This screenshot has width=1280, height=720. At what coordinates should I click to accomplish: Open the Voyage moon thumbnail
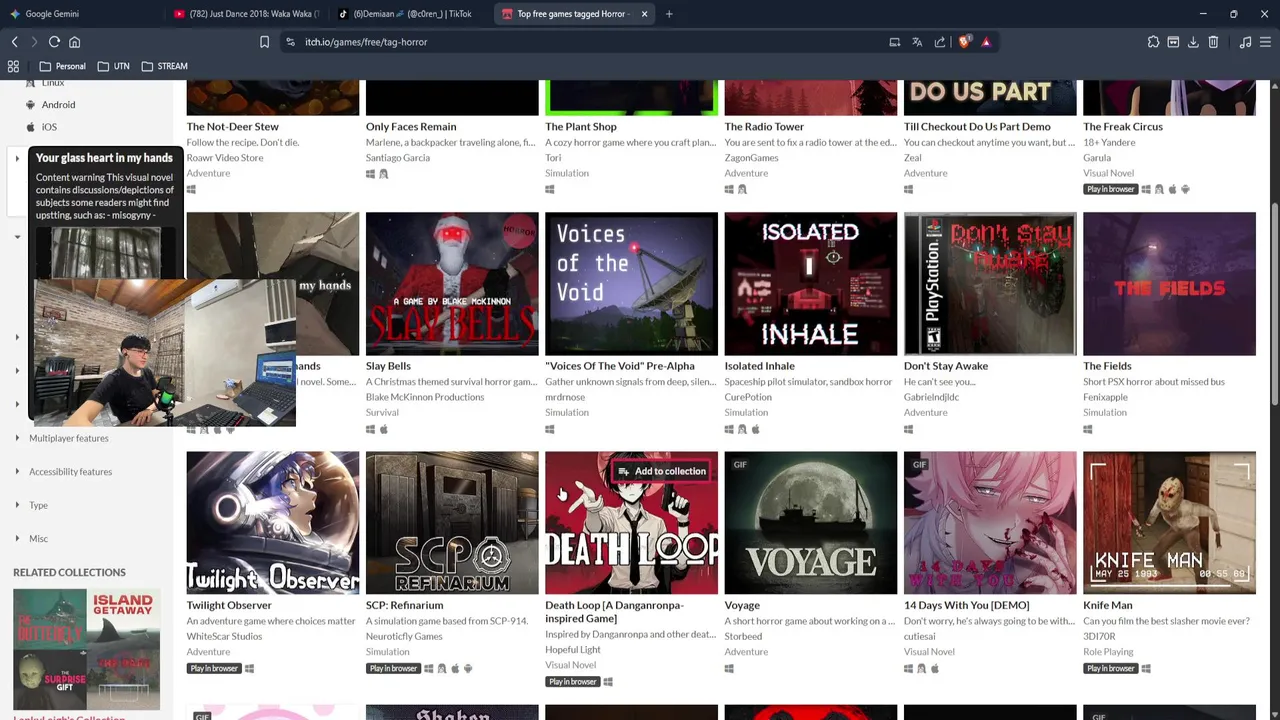pos(811,523)
